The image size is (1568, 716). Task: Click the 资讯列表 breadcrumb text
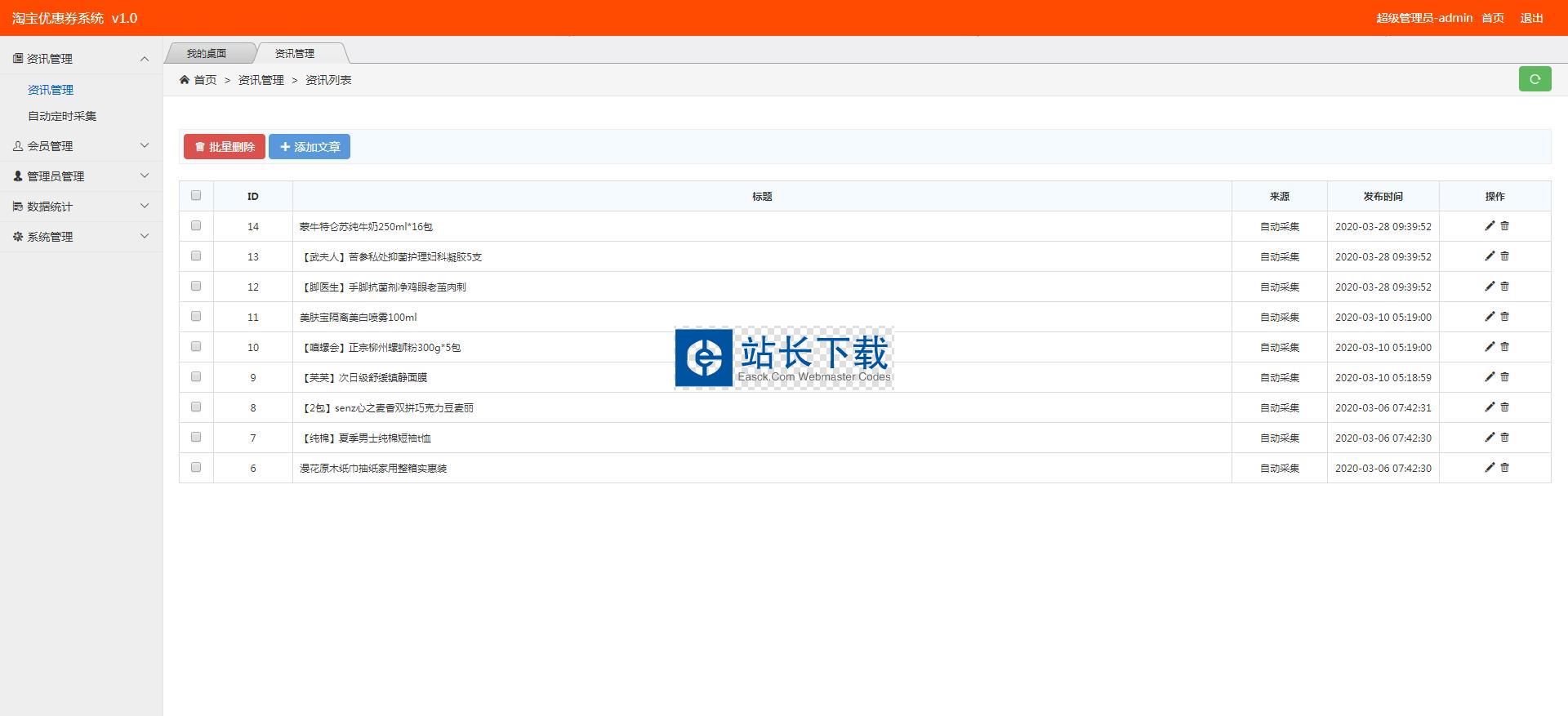(x=328, y=80)
